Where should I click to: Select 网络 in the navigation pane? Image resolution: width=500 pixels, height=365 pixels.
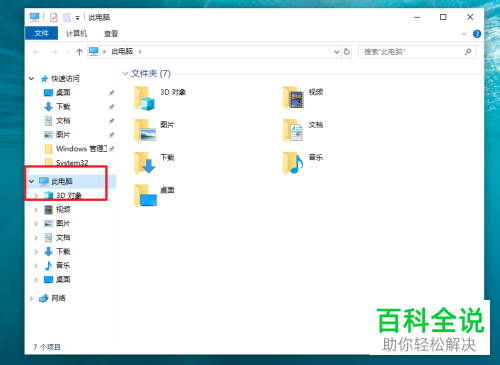(x=58, y=298)
